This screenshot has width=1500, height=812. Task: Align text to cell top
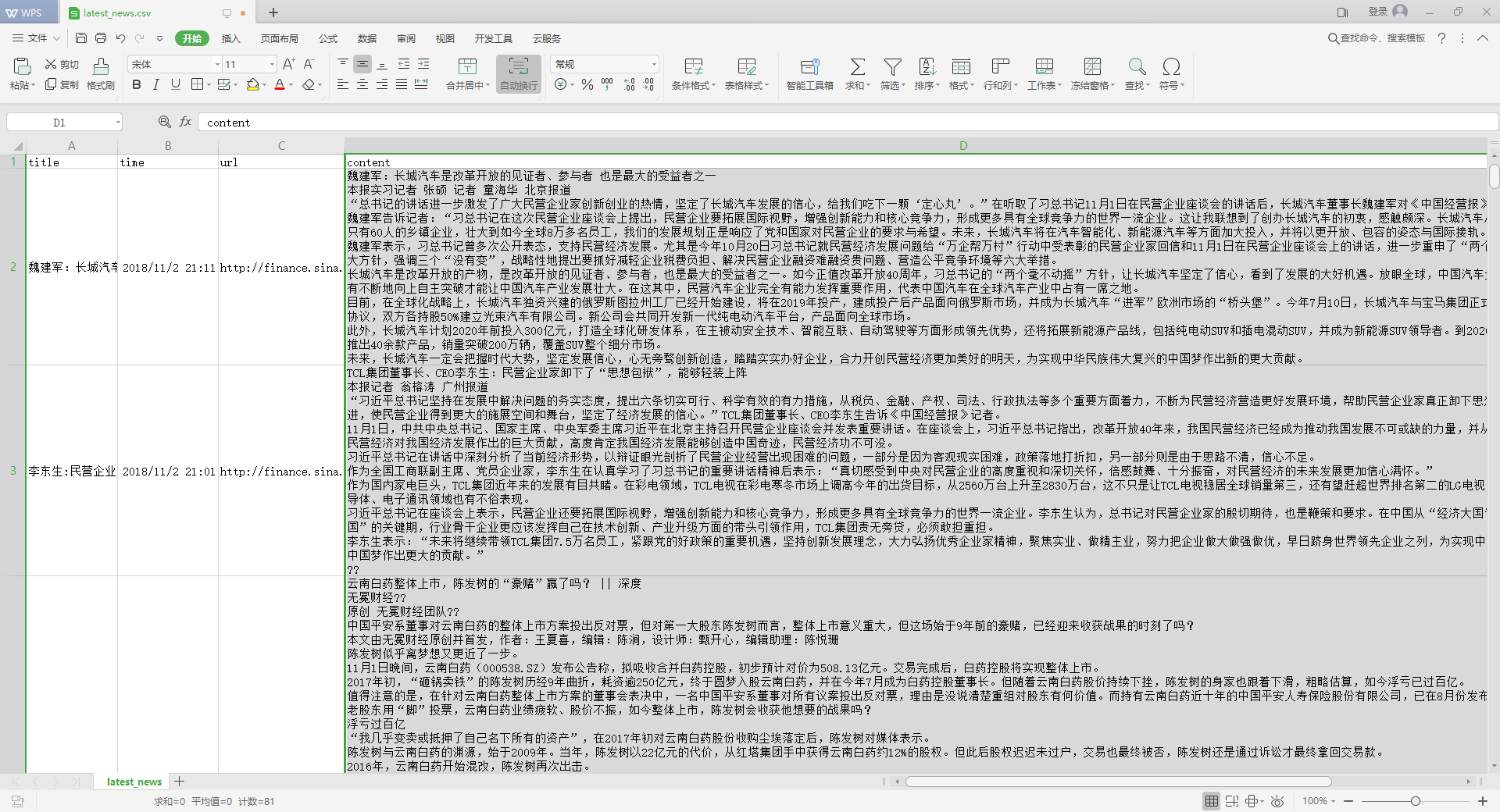(343, 64)
